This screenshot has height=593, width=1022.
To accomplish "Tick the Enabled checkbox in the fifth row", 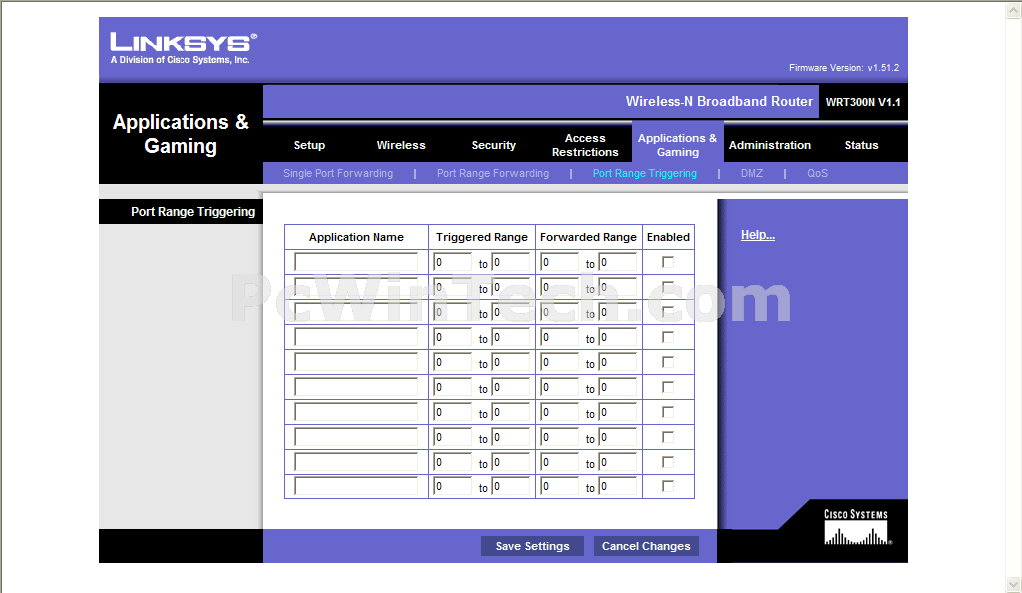I will point(668,362).
